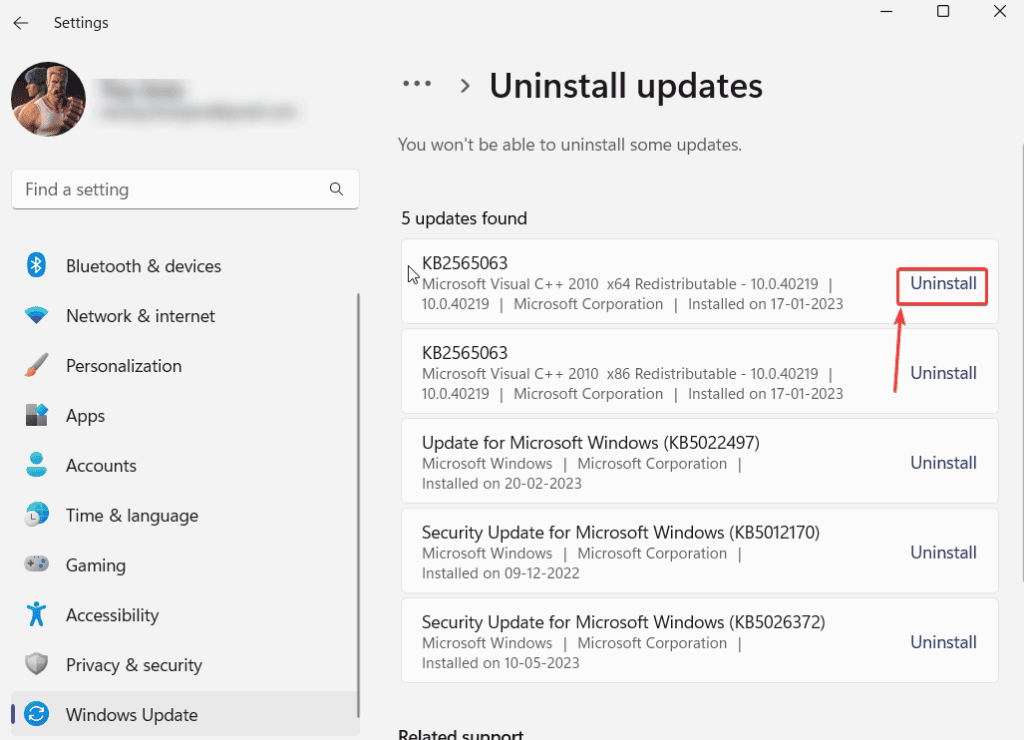Select the Network & internet wifi icon
Image resolution: width=1024 pixels, height=740 pixels.
[37, 315]
